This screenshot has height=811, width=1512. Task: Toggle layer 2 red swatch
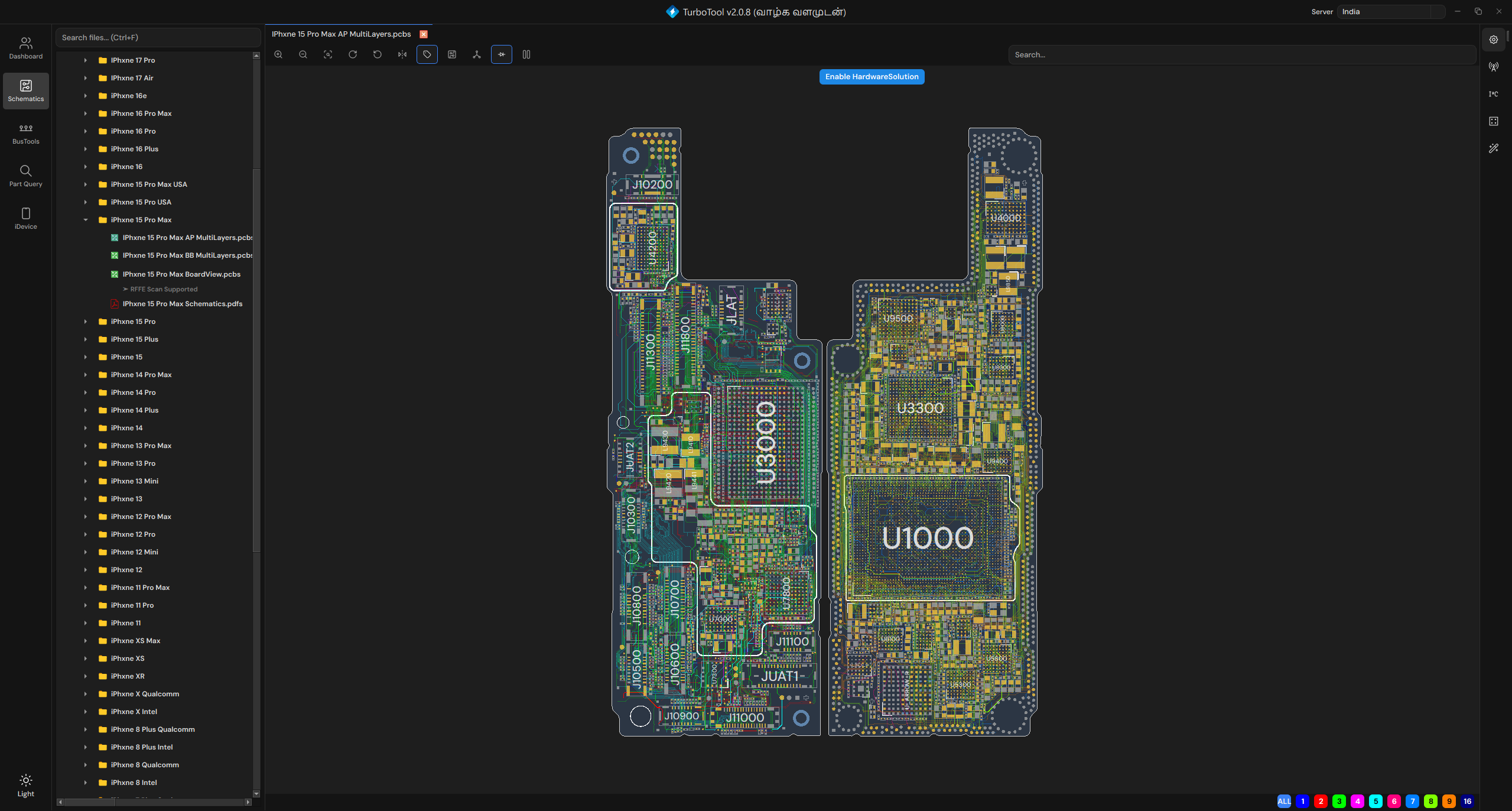[x=1321, y=802]
